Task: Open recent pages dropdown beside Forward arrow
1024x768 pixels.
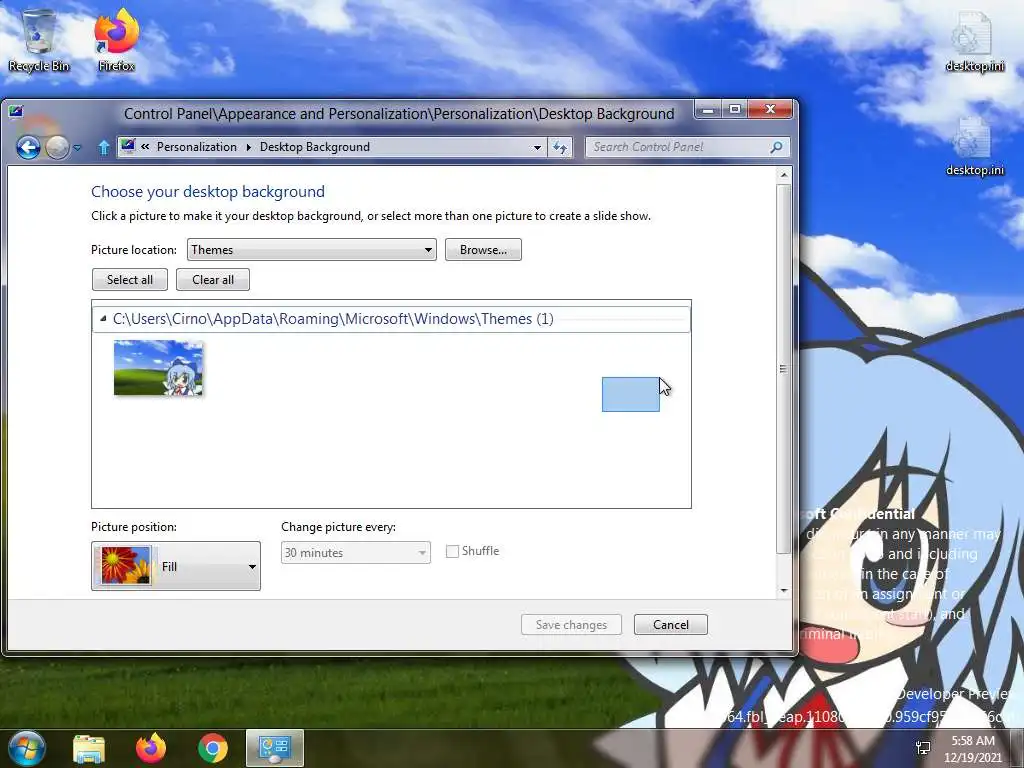Action: coord(78,148)
